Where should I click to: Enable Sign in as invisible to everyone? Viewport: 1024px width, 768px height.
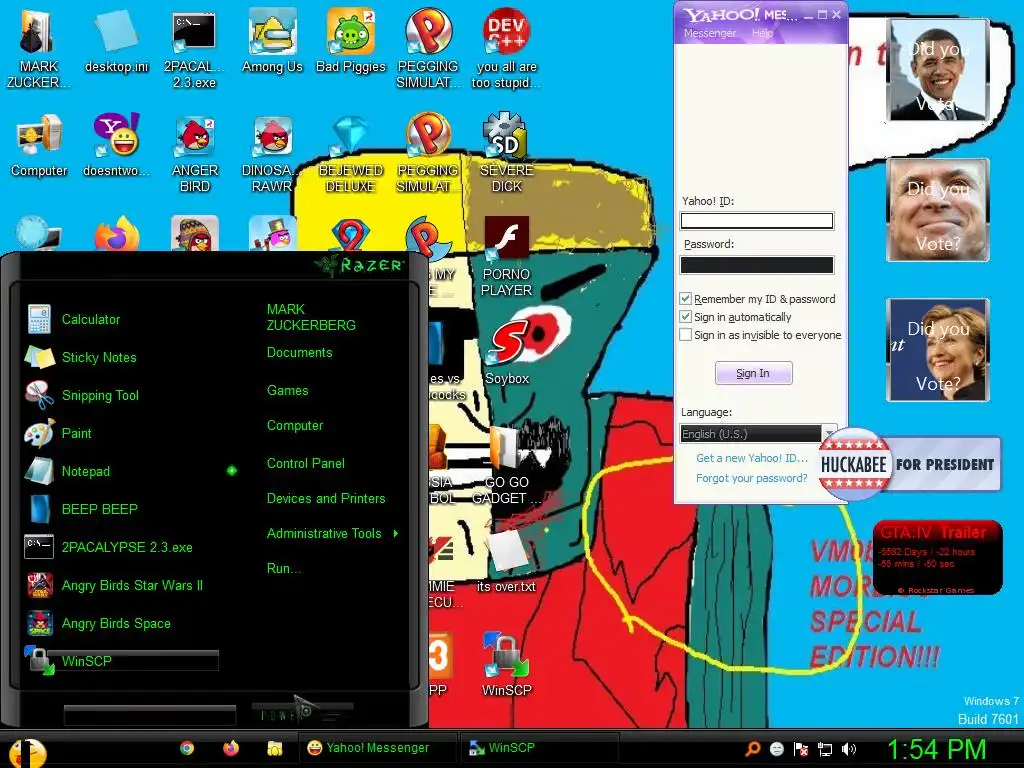pyautogui.click(x=685, y=335)
